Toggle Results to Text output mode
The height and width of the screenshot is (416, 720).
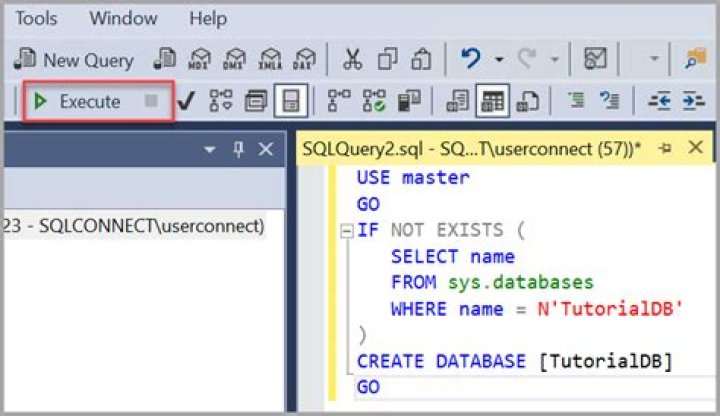457,101
